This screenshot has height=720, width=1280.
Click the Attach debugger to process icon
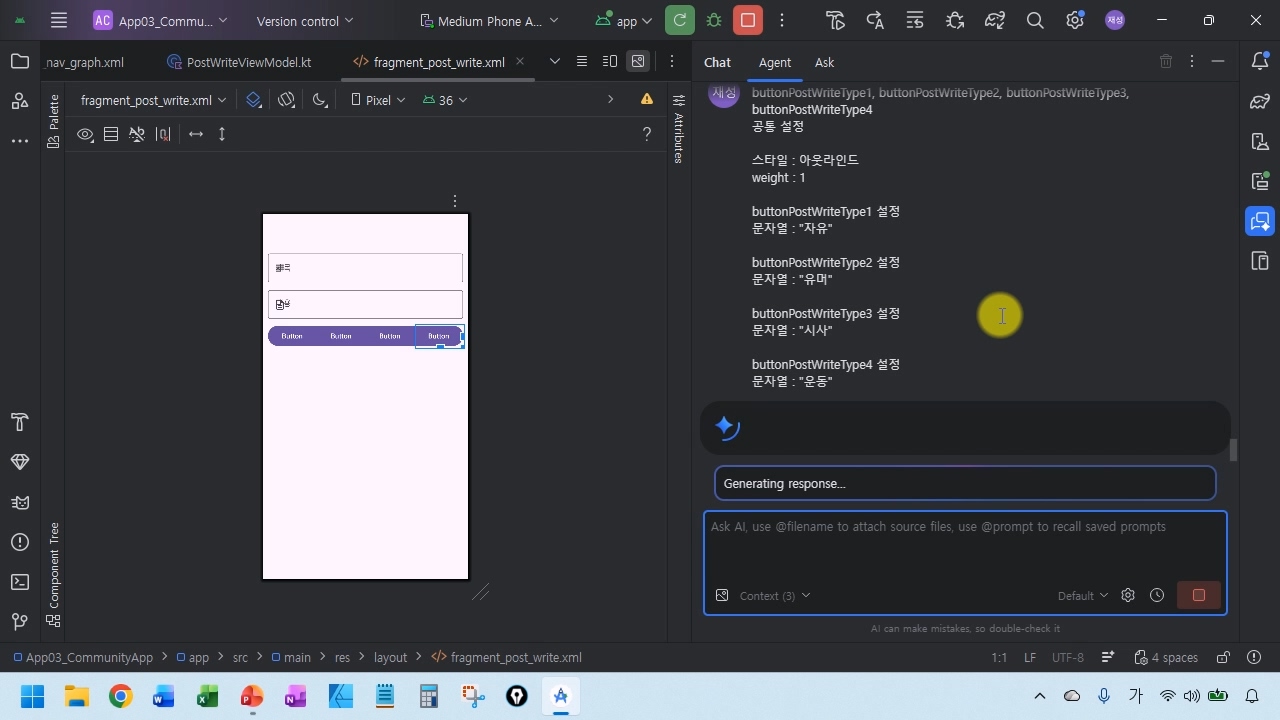click(x=955, y=20)
